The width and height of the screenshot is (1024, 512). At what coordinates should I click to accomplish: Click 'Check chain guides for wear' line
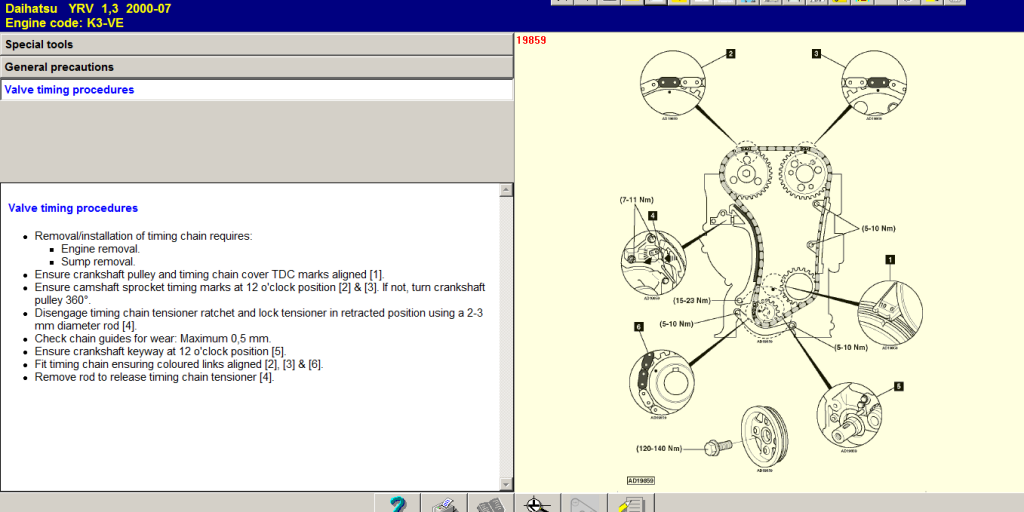point(153,338)
